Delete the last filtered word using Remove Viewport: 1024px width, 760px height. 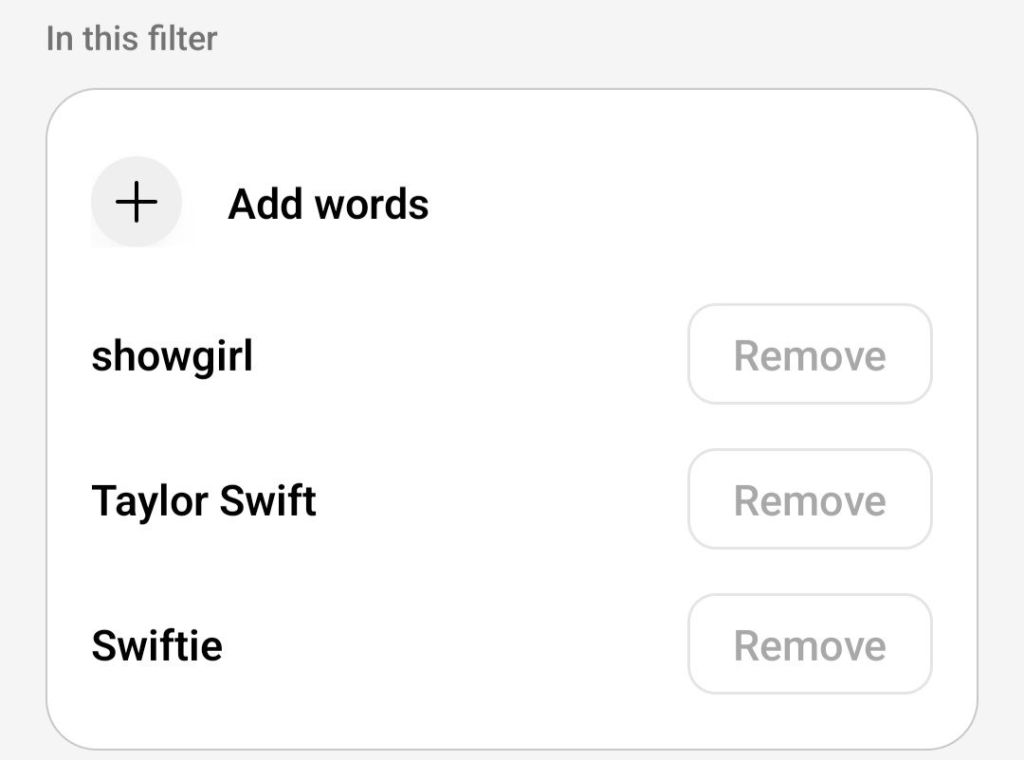(x=809, y=645)
